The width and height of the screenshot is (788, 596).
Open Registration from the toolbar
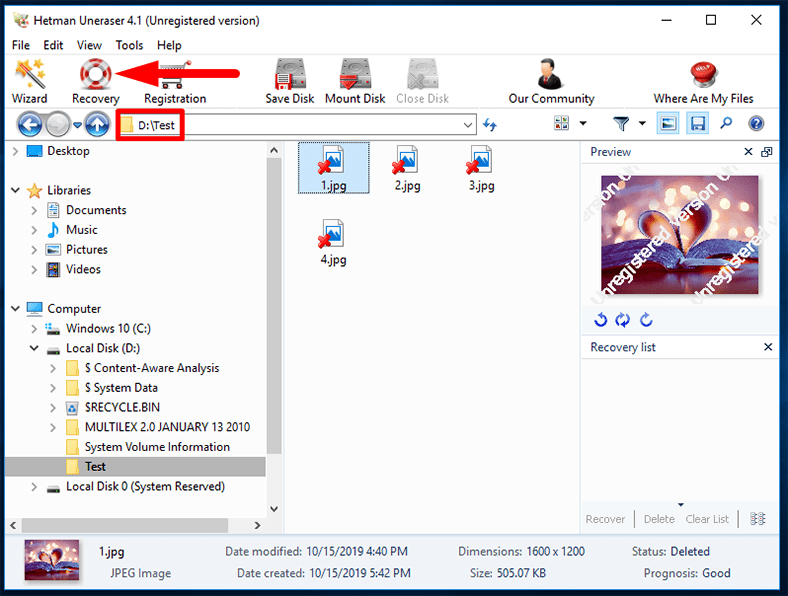175,81
